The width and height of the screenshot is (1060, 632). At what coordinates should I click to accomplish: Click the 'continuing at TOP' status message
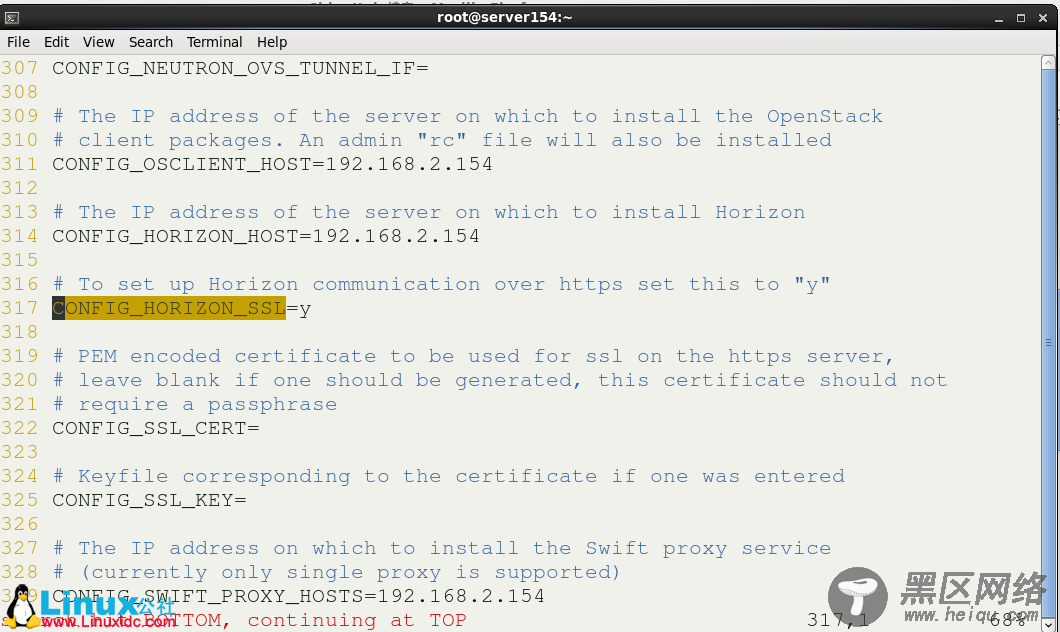pos(356,620)
